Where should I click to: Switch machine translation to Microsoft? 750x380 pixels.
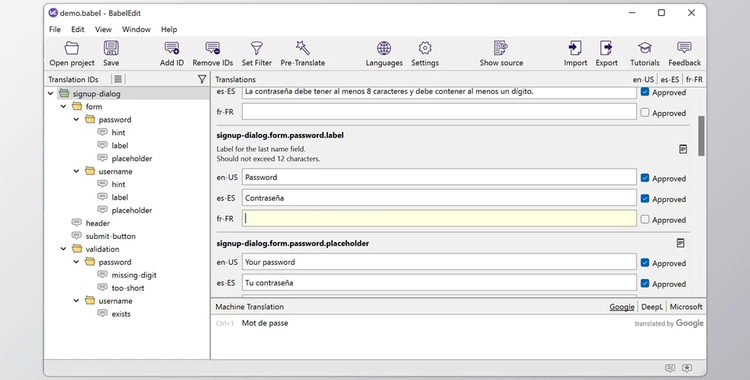point(686,307)
